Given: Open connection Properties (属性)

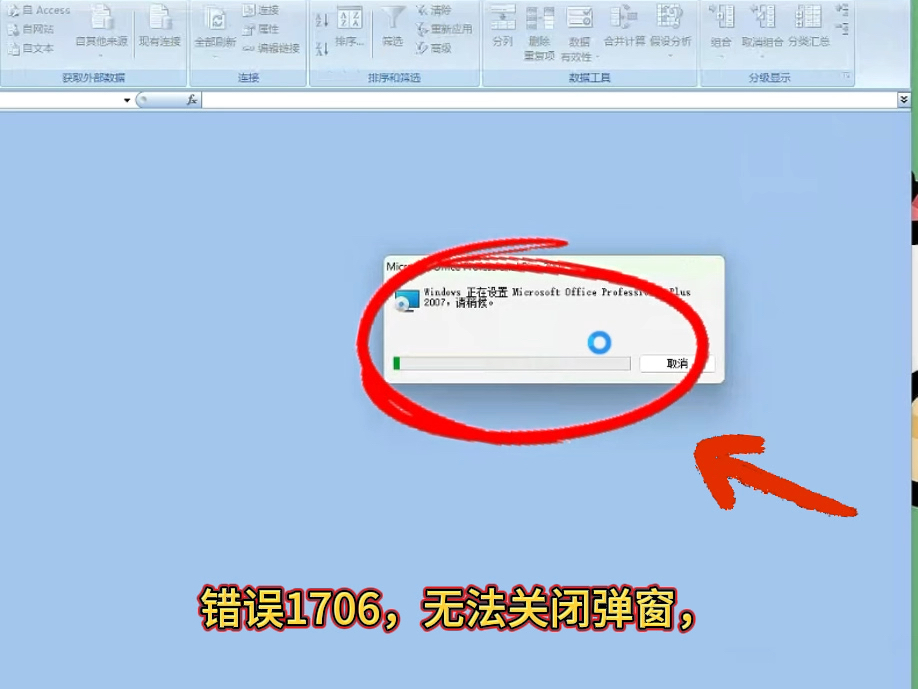Looking at the screenshot, I should tap(261, 29).
